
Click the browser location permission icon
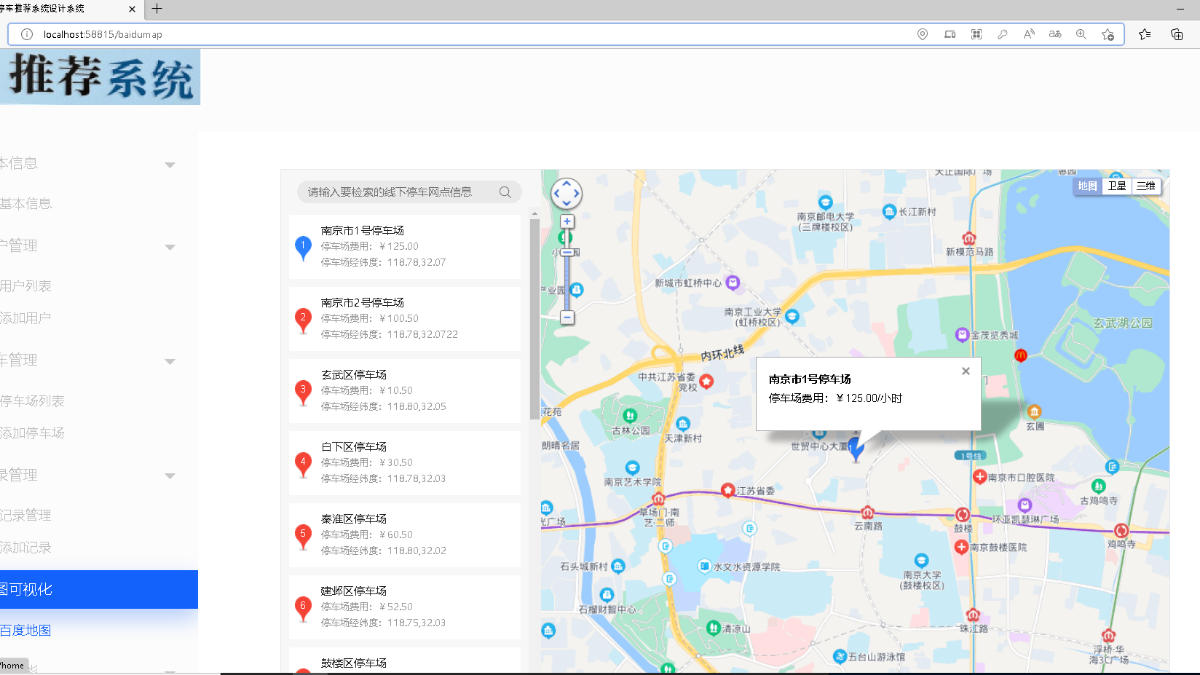922,34
